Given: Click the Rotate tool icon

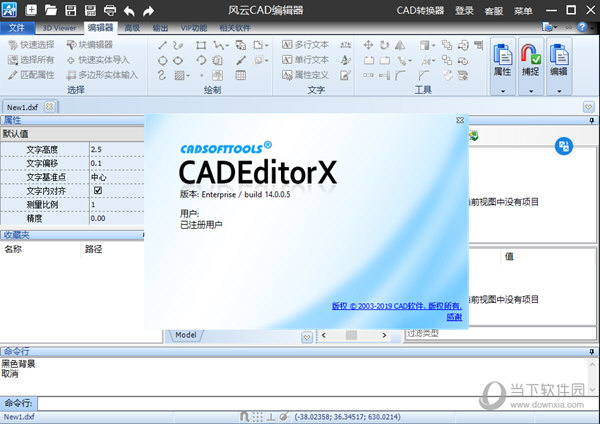Looking at the screenshot, I should (x=384, y=45).
